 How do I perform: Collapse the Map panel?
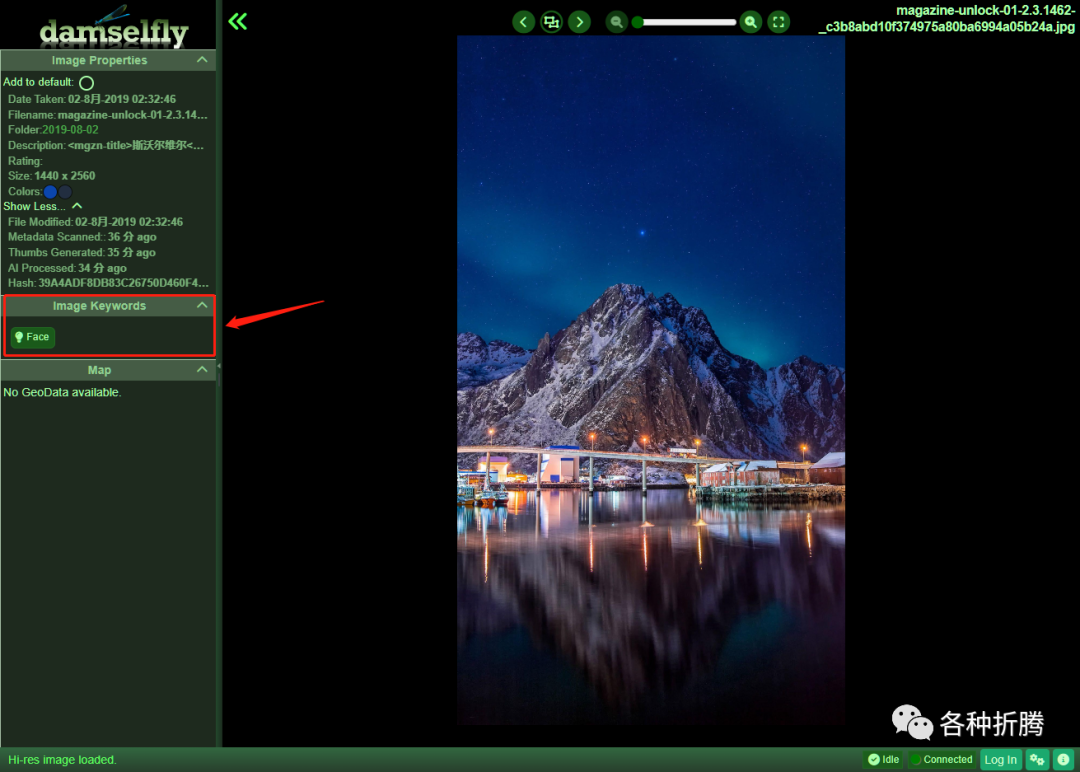202,370
